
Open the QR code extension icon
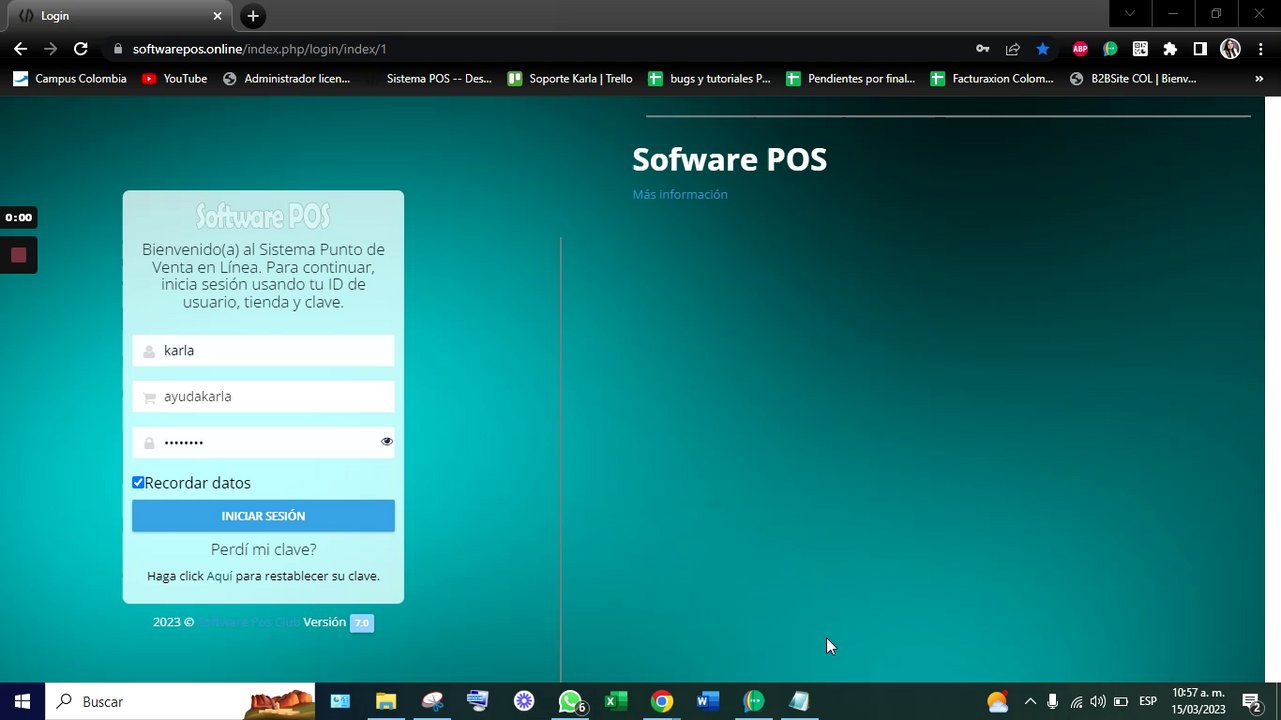click(x=1140, y=49)
